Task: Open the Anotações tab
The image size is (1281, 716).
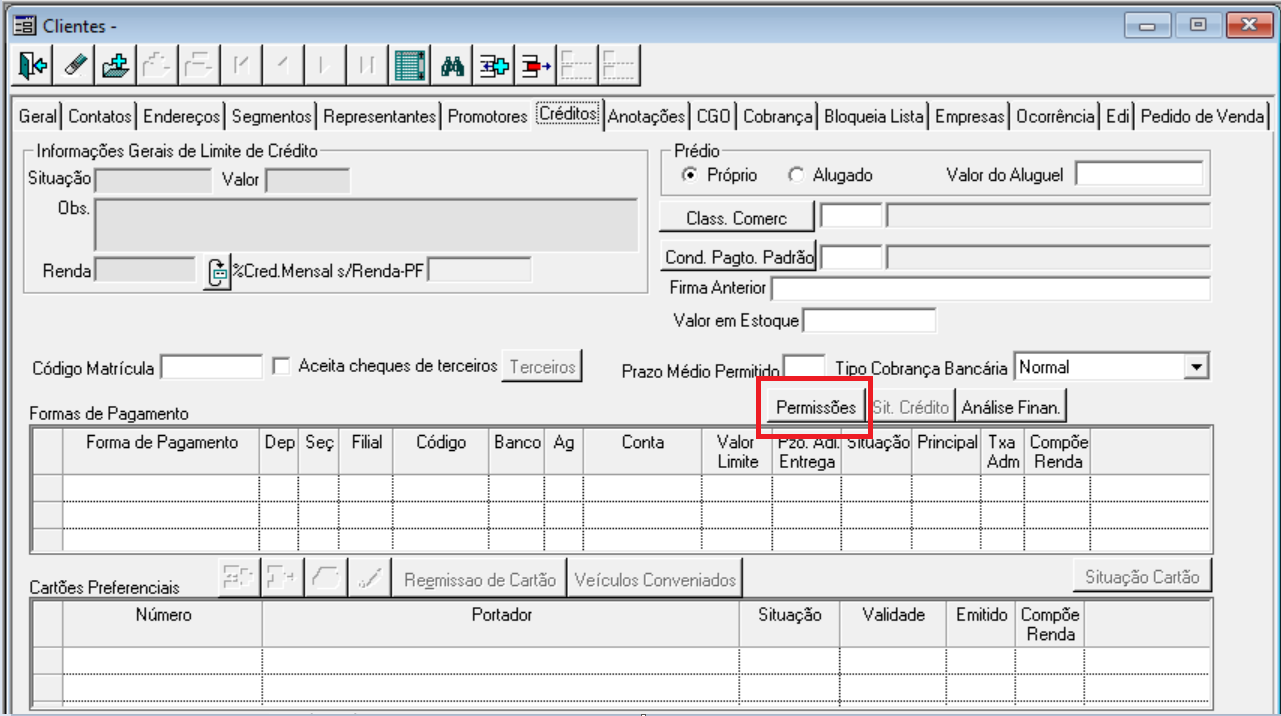Action: coord(647,117)
